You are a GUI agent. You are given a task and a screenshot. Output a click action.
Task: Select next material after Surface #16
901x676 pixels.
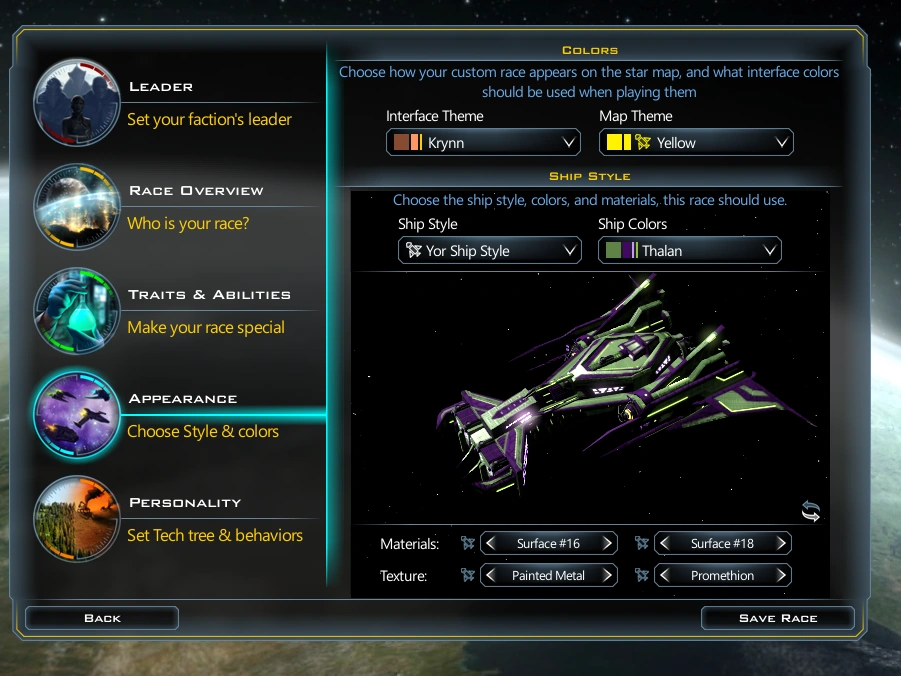point(607,543)
